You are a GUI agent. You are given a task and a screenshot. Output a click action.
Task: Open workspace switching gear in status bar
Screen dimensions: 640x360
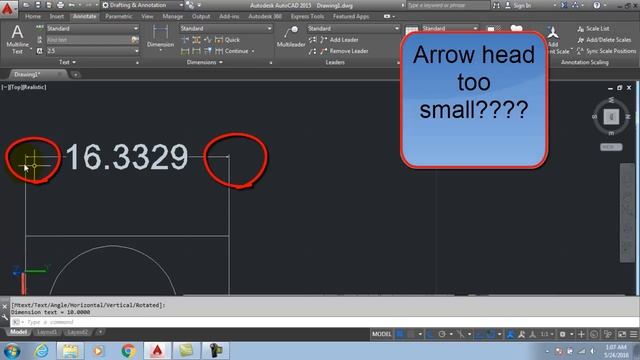(562, 334)
